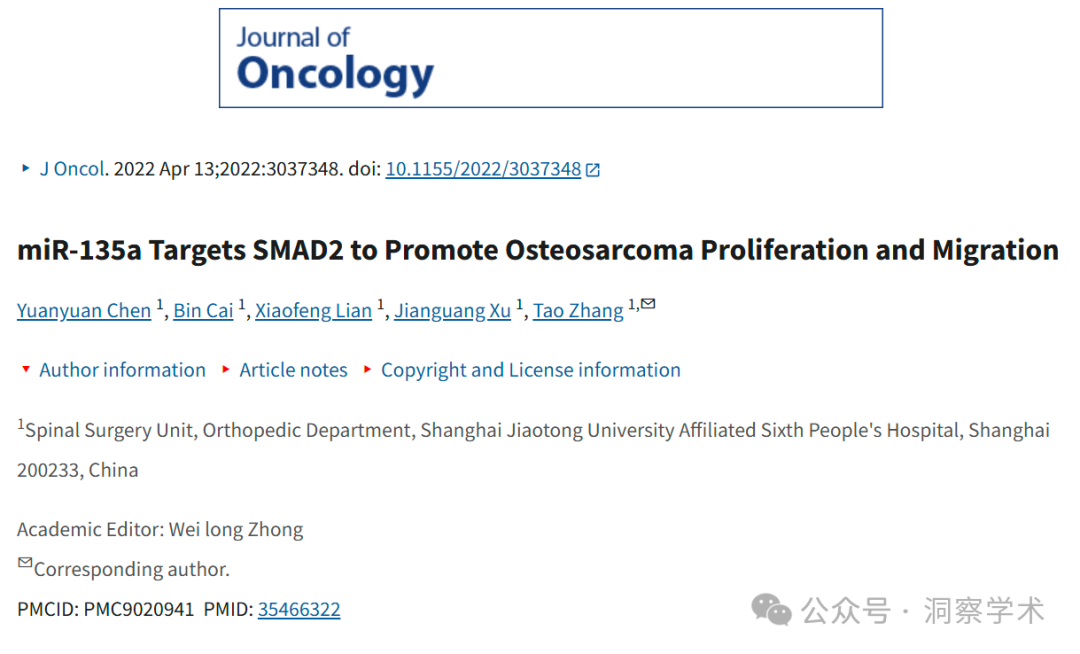The height and width of the screenshot is (654, 1080).
Task: Open author Bin Cai's link
Action: [x=203, y=310]
